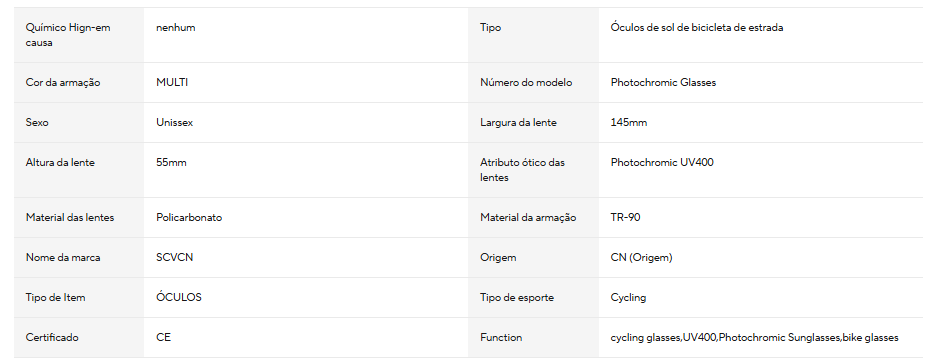
Task: Click the 'Químico Hign-em causa' label
Action: pos(68,35)
